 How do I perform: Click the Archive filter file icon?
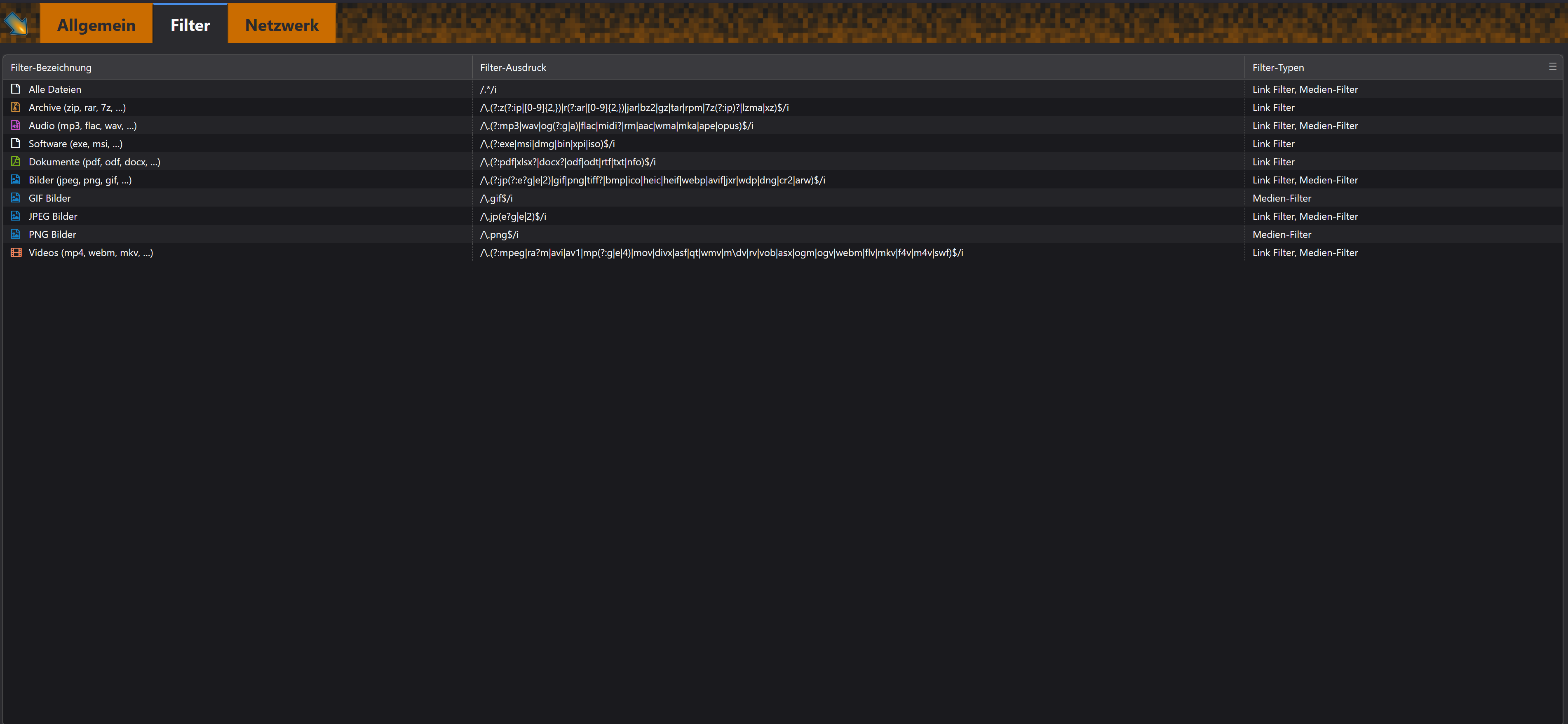[16, 107]
